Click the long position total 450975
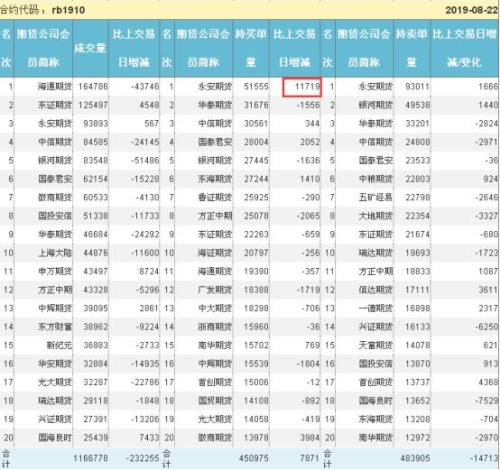The width and height of the screenshot is (500, 470). click(x=254, y=458)
